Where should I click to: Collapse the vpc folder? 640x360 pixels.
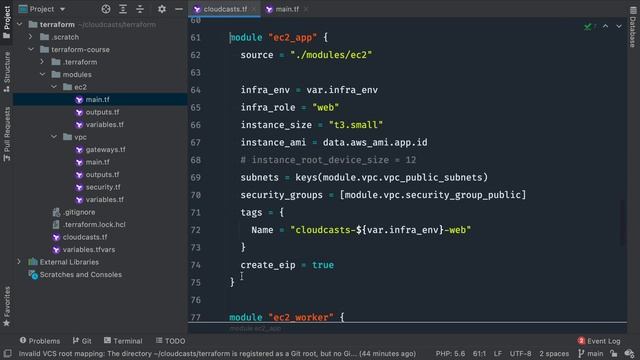coord(54,137)
